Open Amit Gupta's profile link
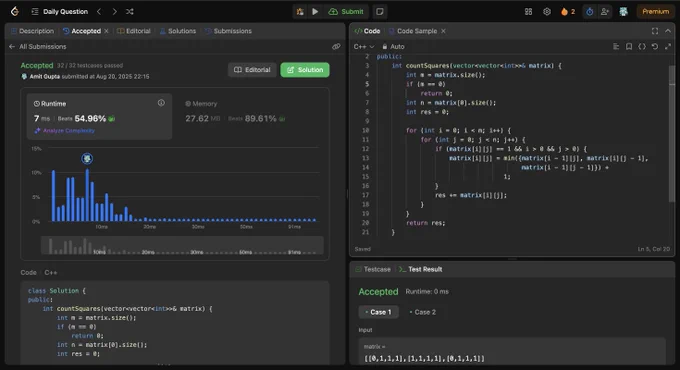This screenshot has height=370, width=680. [x=45, y=76]
